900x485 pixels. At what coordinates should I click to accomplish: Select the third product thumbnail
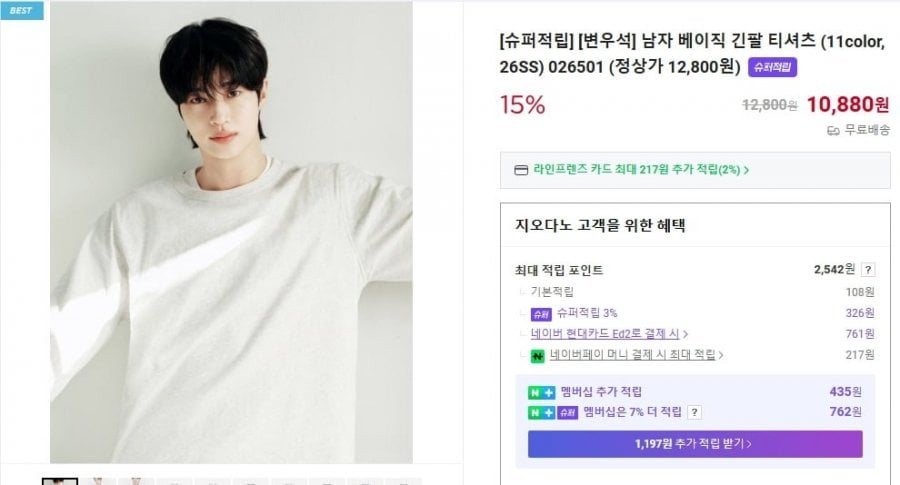(x=135, y=481)
